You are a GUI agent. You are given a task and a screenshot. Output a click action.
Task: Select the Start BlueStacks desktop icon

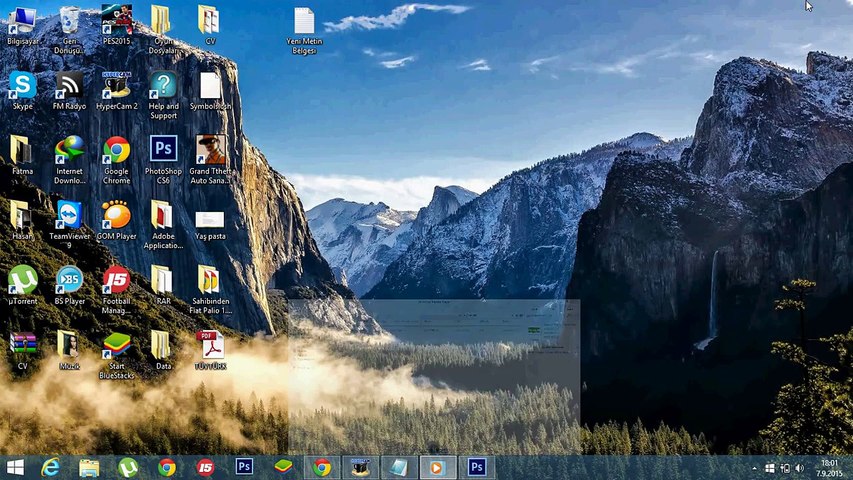(x=116, y=354)
